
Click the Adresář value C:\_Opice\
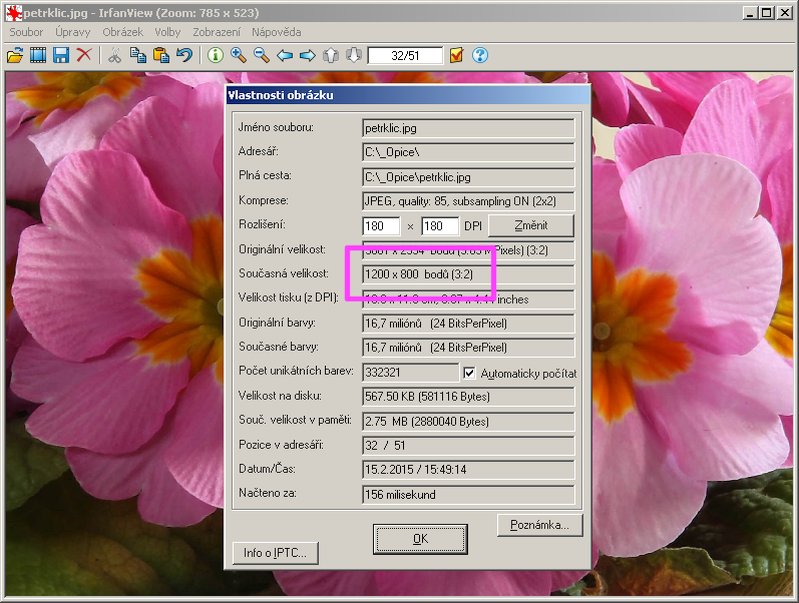click(468, 152)
